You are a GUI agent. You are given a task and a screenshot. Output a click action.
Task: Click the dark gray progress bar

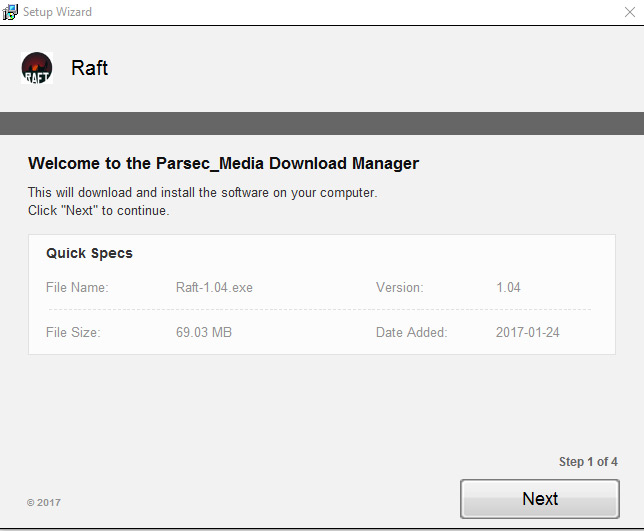[x=322, y=123]
